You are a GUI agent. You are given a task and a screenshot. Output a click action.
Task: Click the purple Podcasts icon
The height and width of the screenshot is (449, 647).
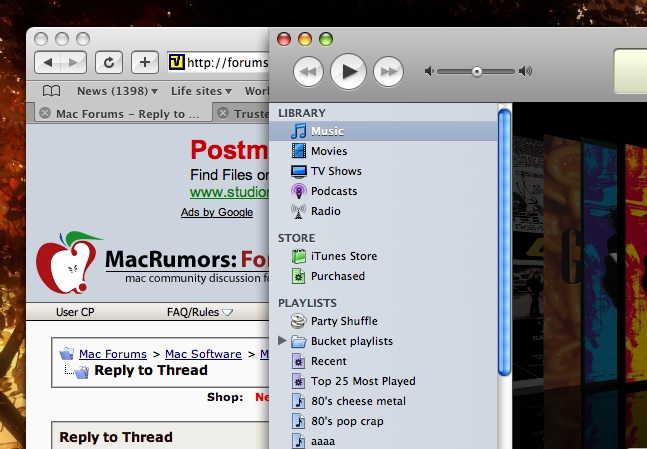pyautogui.click(x=298, y=191)
